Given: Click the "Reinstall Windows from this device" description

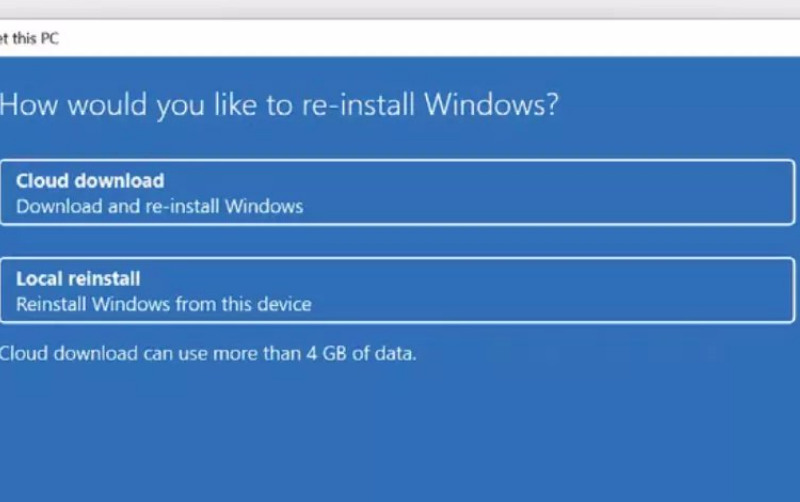Looking at the screenshot, I should click(x=164, y=304).
